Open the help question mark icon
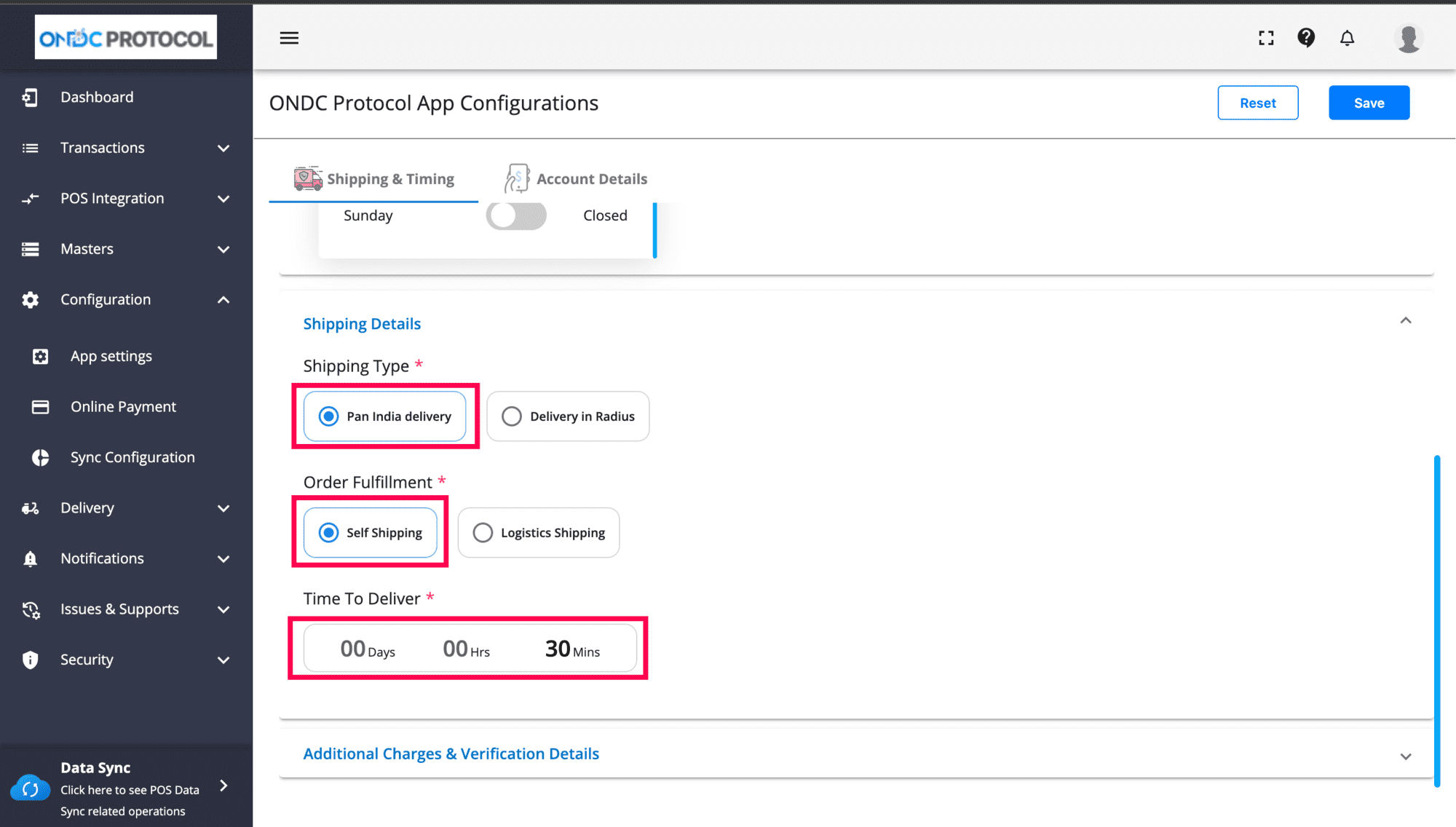Image resolution: width=1456 pixels, height=827 pixels. pyautogui.click(x=1306, y=38)
